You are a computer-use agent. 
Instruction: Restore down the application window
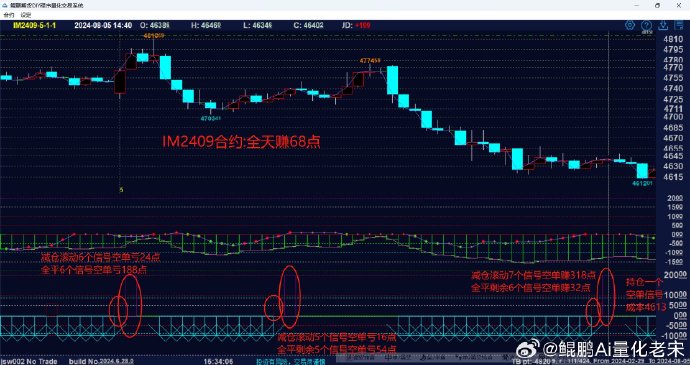coord(657,5)
